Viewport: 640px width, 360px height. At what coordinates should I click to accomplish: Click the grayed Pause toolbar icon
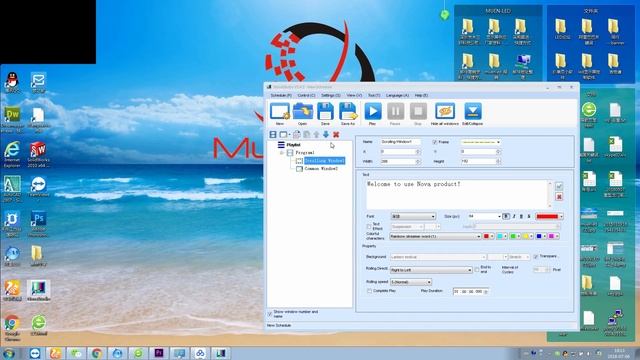click(395, 111)
